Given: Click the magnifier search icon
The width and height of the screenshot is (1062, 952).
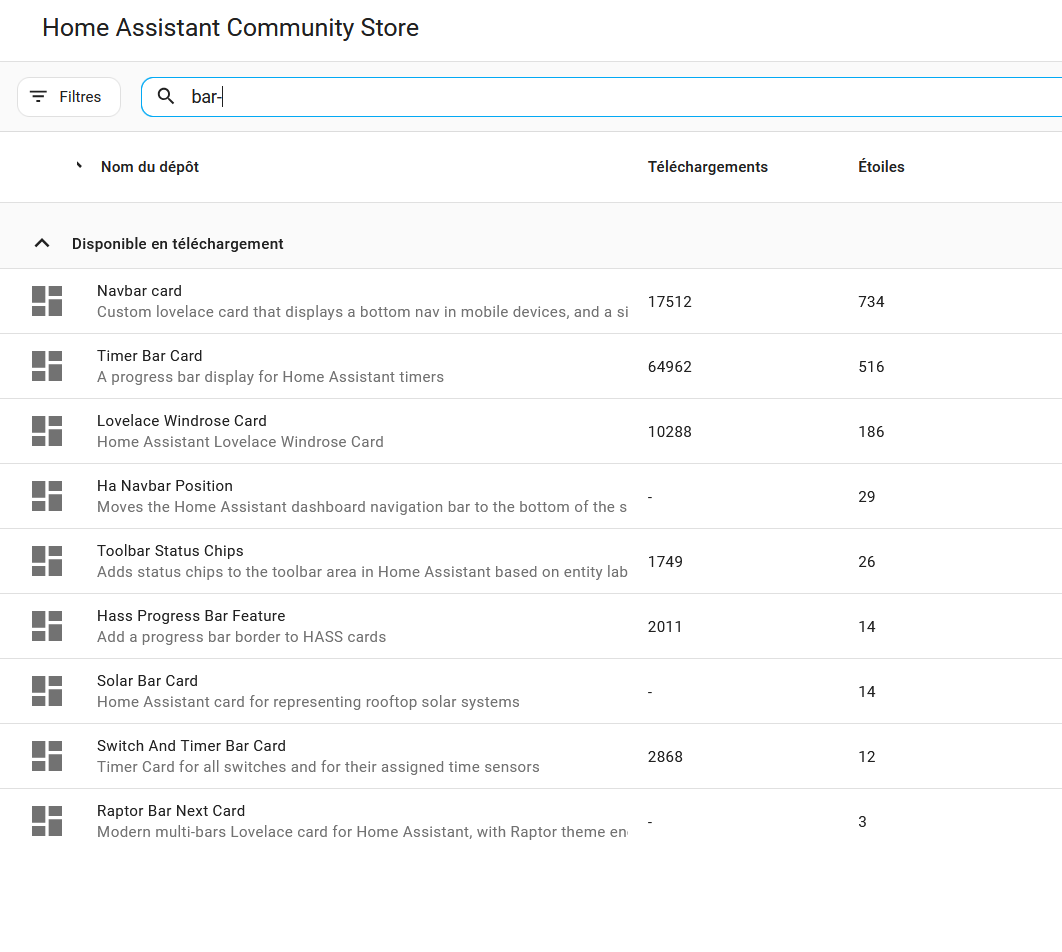Looking at the screenshot, I should [166, 97].
